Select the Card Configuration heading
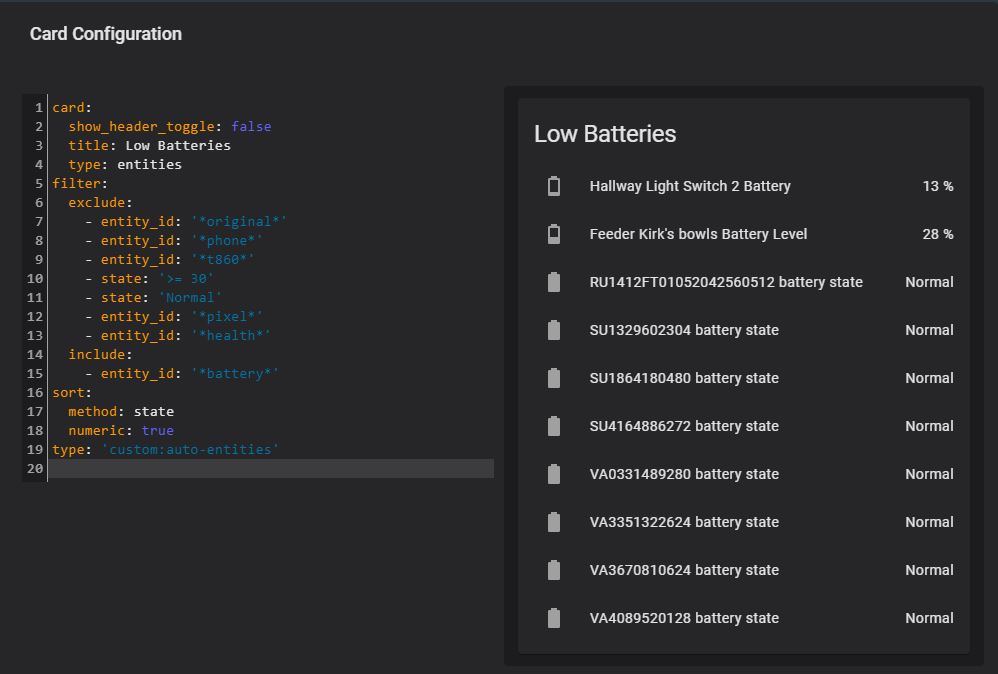This screenshot has height=674, width=998. 104,33
